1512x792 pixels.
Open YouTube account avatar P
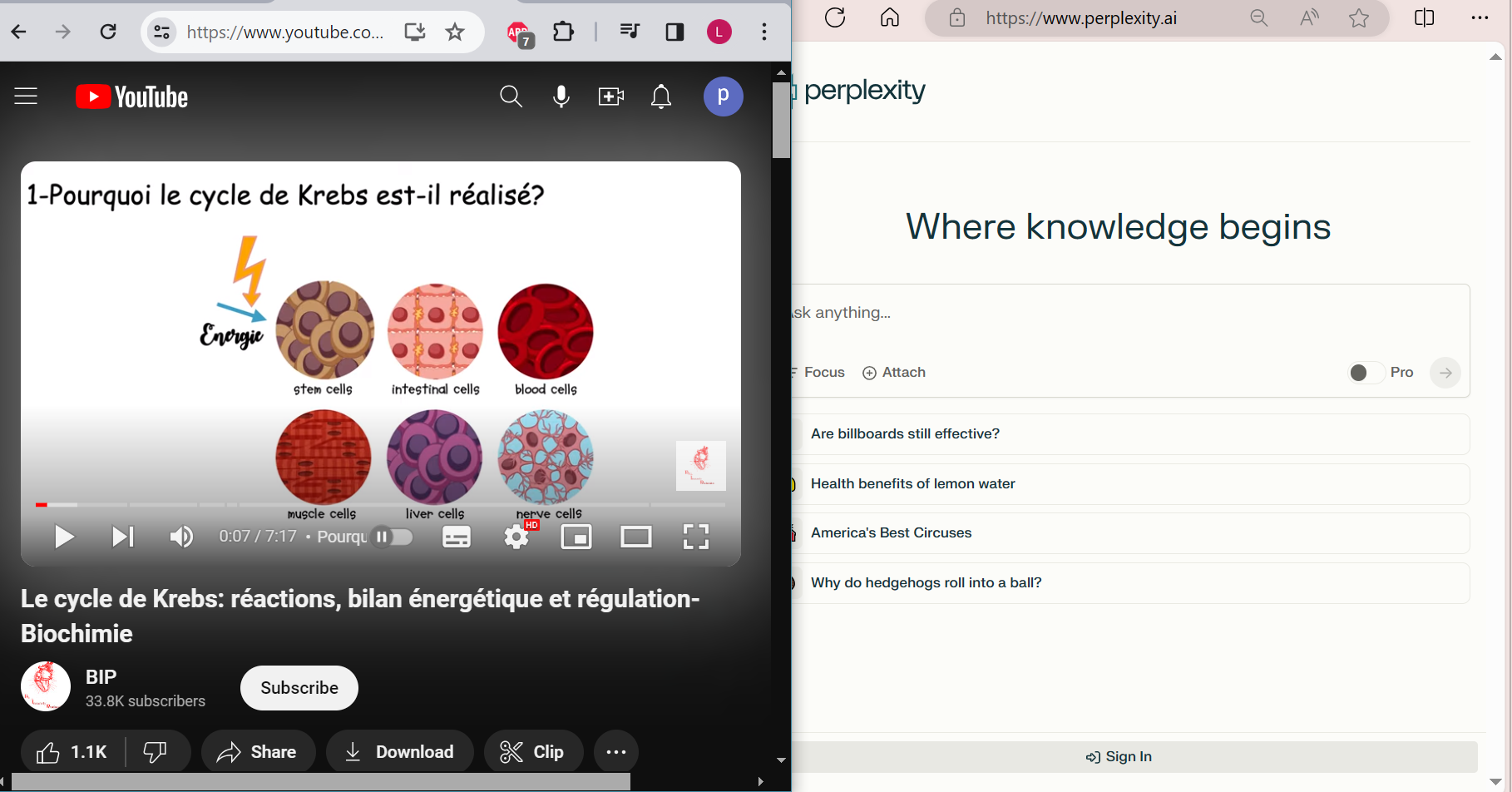724,97
